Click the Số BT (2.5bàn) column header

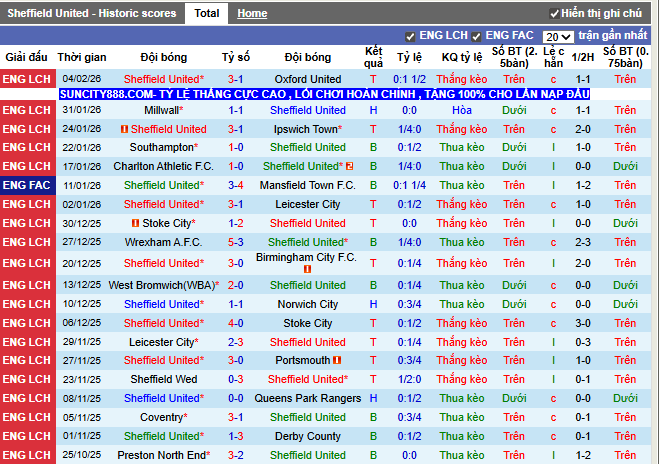pos(514,57)
